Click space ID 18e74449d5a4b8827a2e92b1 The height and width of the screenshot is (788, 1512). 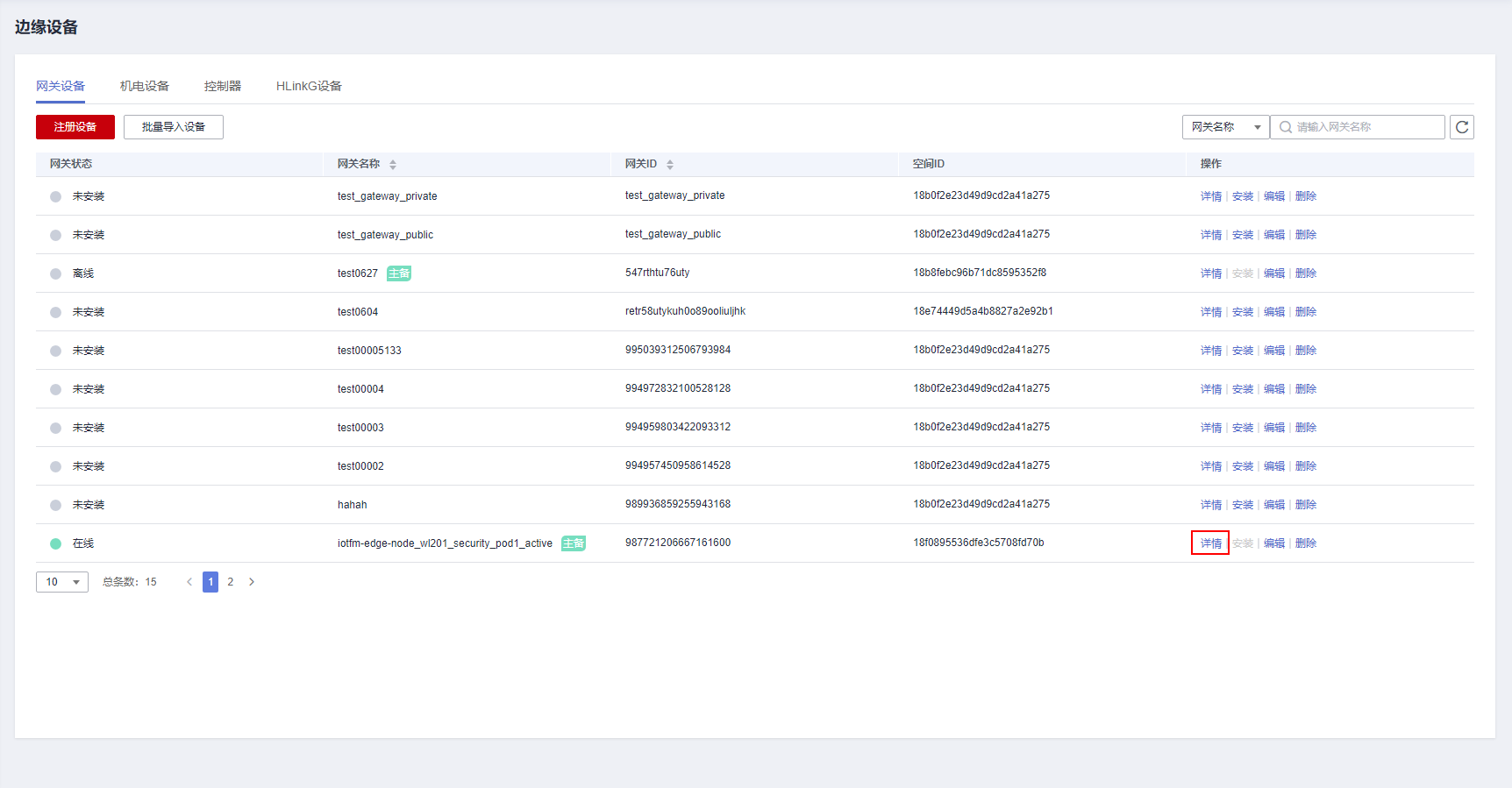(983, 311)
